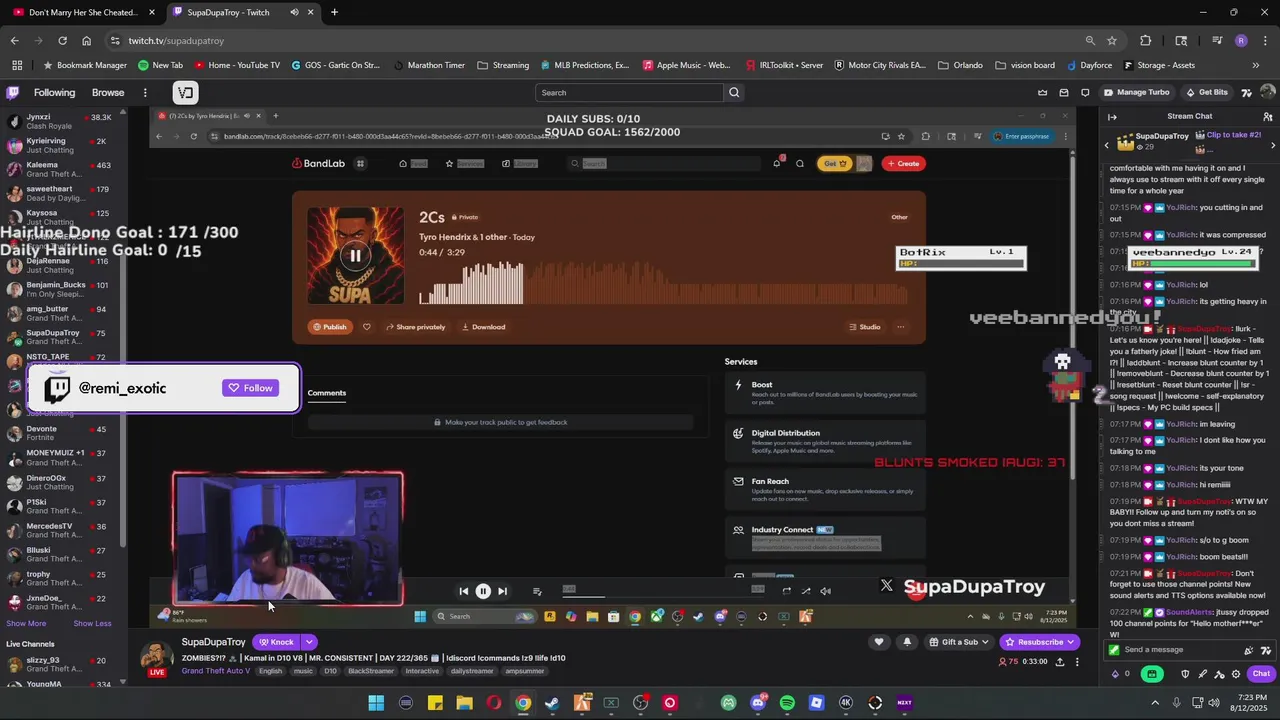Viewport: 1280px width, 720px height.
Task: Click Show Less in followed channels
Action: 92,623
